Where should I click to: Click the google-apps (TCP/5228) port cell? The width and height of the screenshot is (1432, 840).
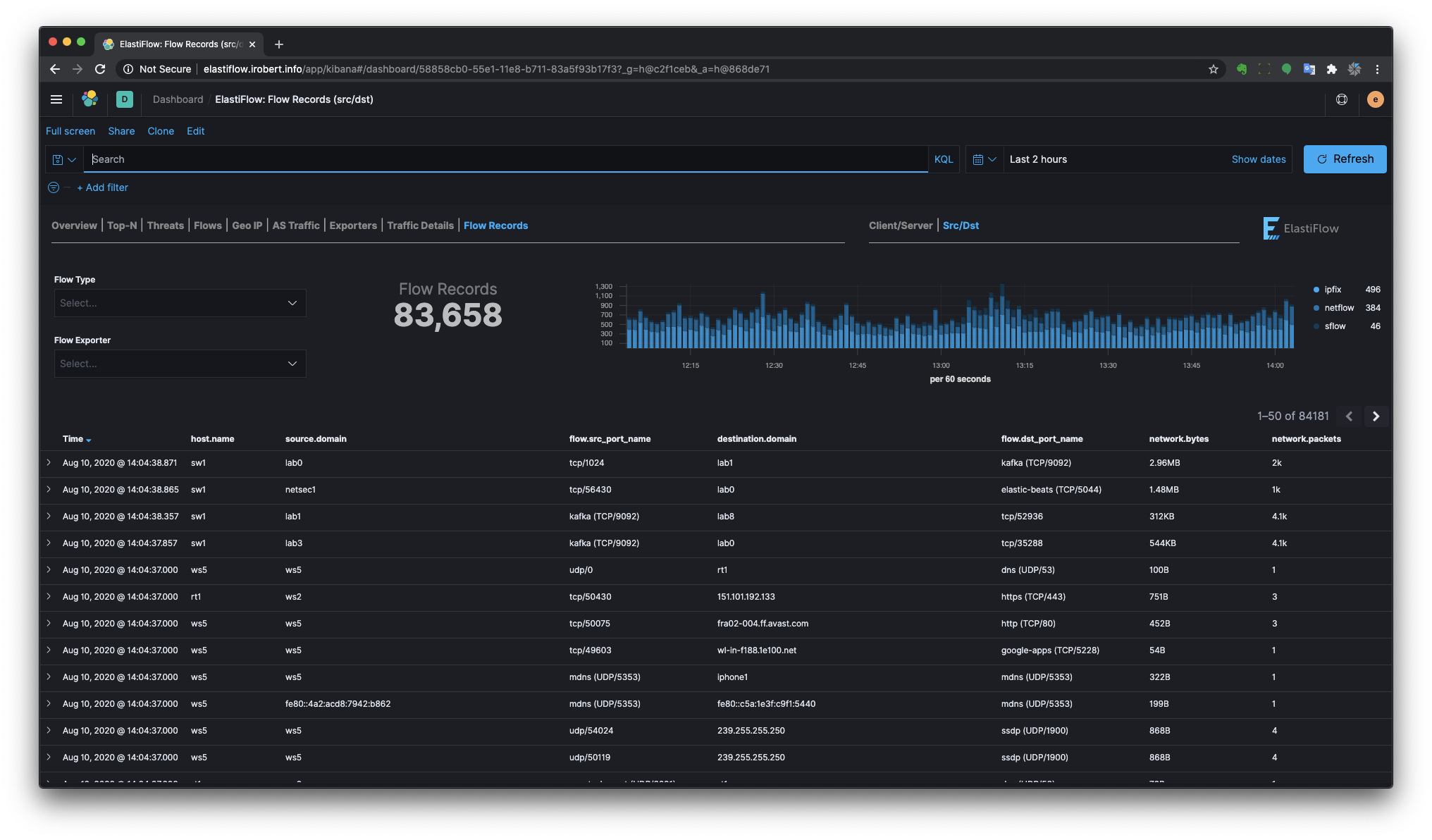click(1050, 650)
